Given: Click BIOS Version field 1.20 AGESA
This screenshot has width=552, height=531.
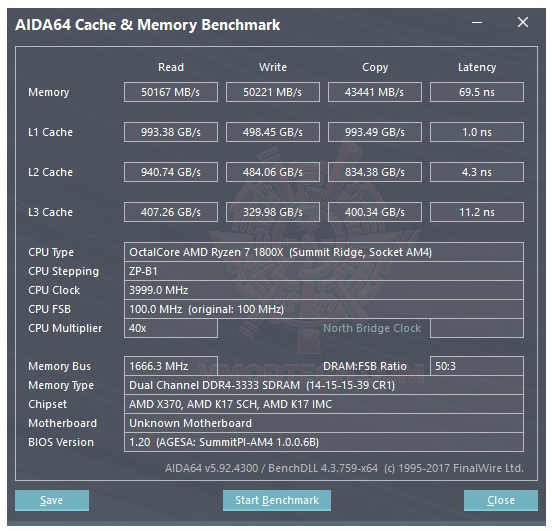Looking at the screenshot, I should [x=324, y=442].
